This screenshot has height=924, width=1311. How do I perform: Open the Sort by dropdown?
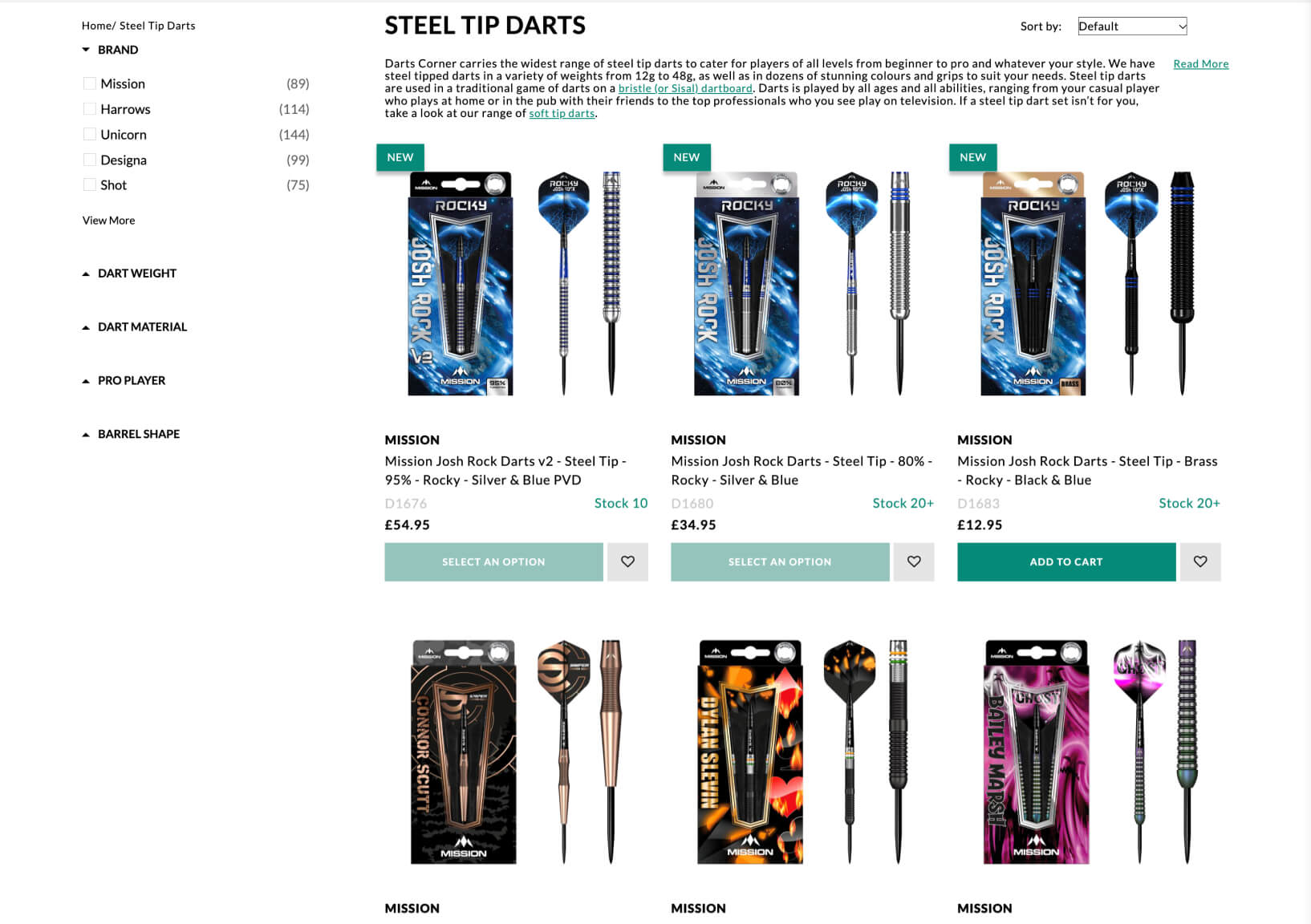[x=1132, y=26]
